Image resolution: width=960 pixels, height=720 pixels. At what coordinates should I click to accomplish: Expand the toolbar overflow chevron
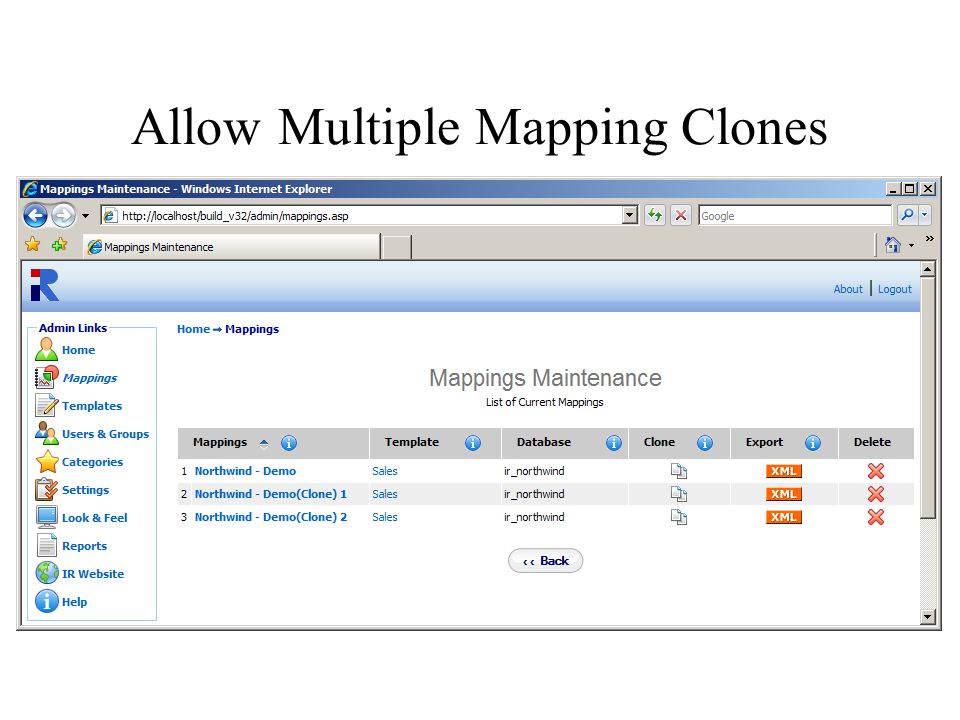pos(929,239)
